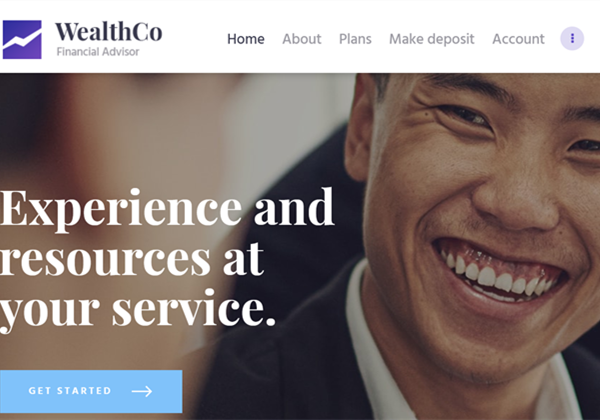Open the three-dot more options menu
The height and width of the screenshot is (420, 600).
coord(572,39)
